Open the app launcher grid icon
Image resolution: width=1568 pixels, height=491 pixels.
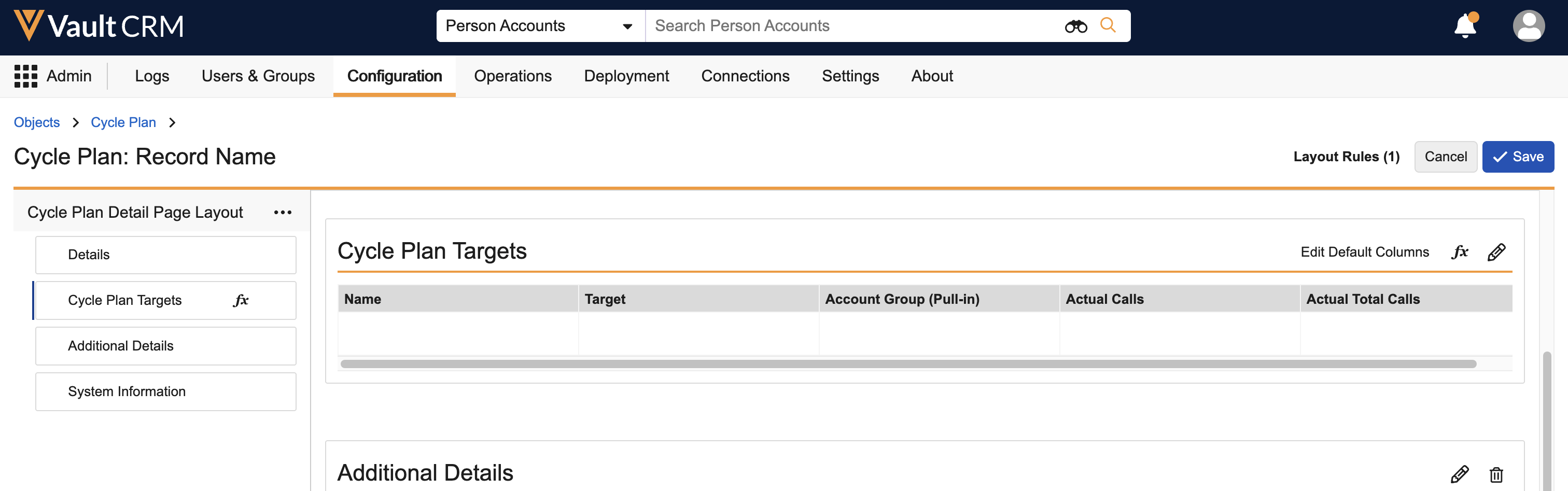[x=25, y=76]
